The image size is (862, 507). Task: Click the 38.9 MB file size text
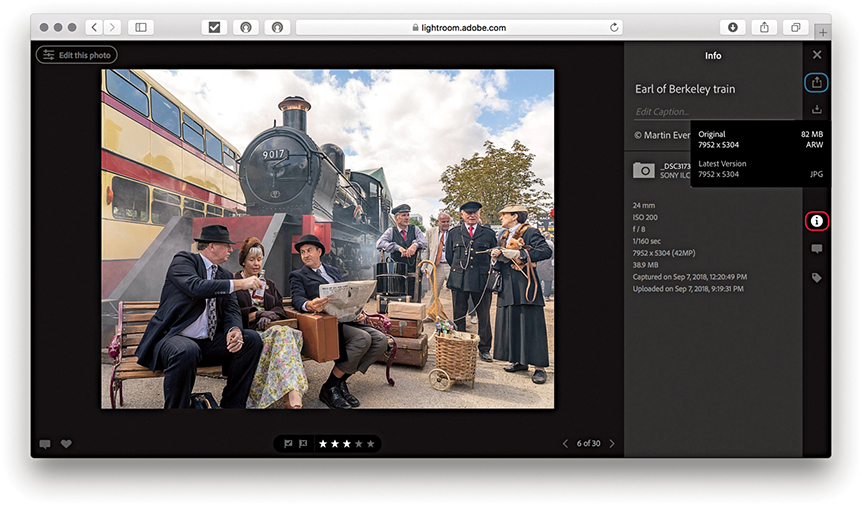(x=645, y=265)
